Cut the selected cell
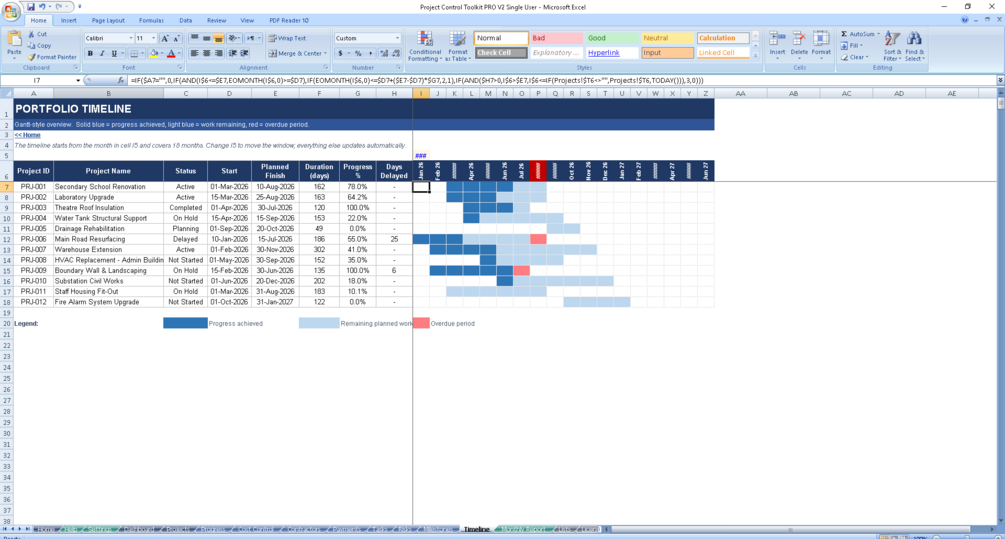The height and width of the screenshot is (539, 1005). [x=38, y=34]
